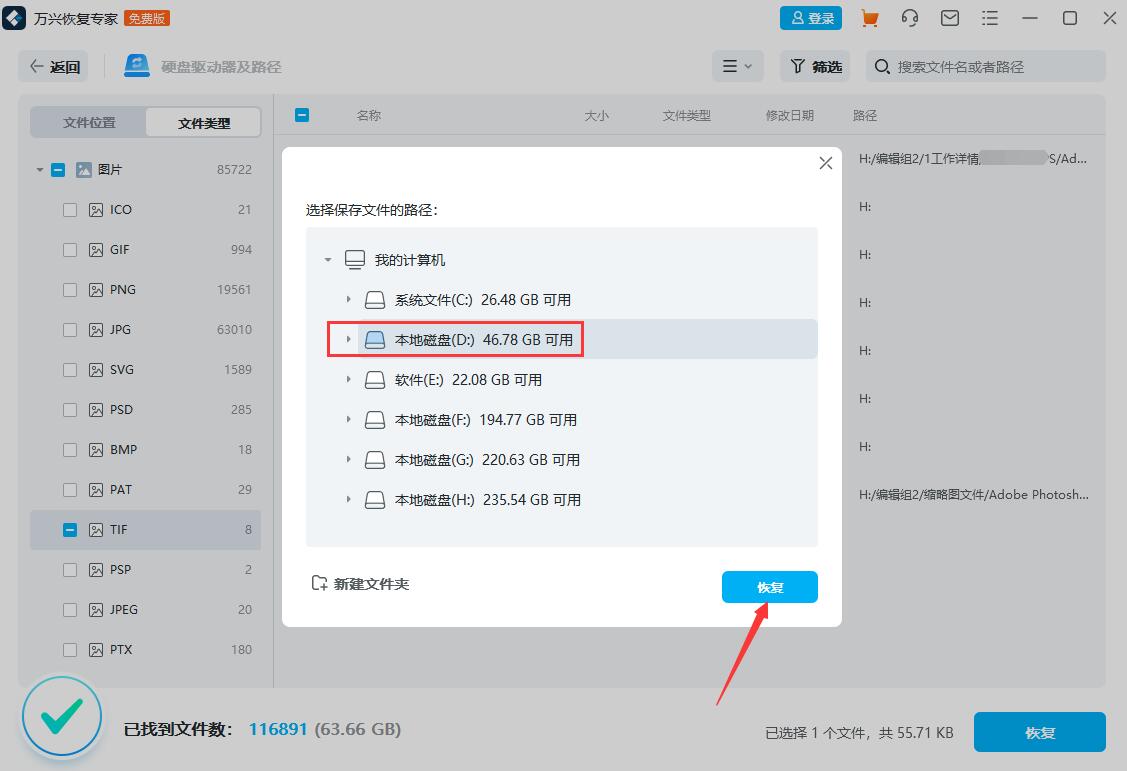Viewport: 1127px width, 771px height.
Task: Click the task list icon in title bar
Action: click(989, 18)
